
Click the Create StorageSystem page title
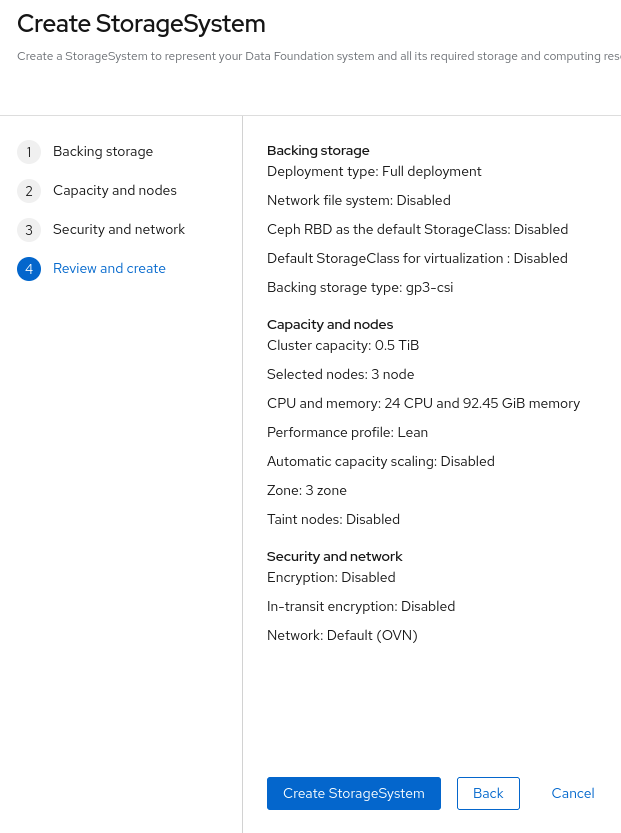point(142,23)
